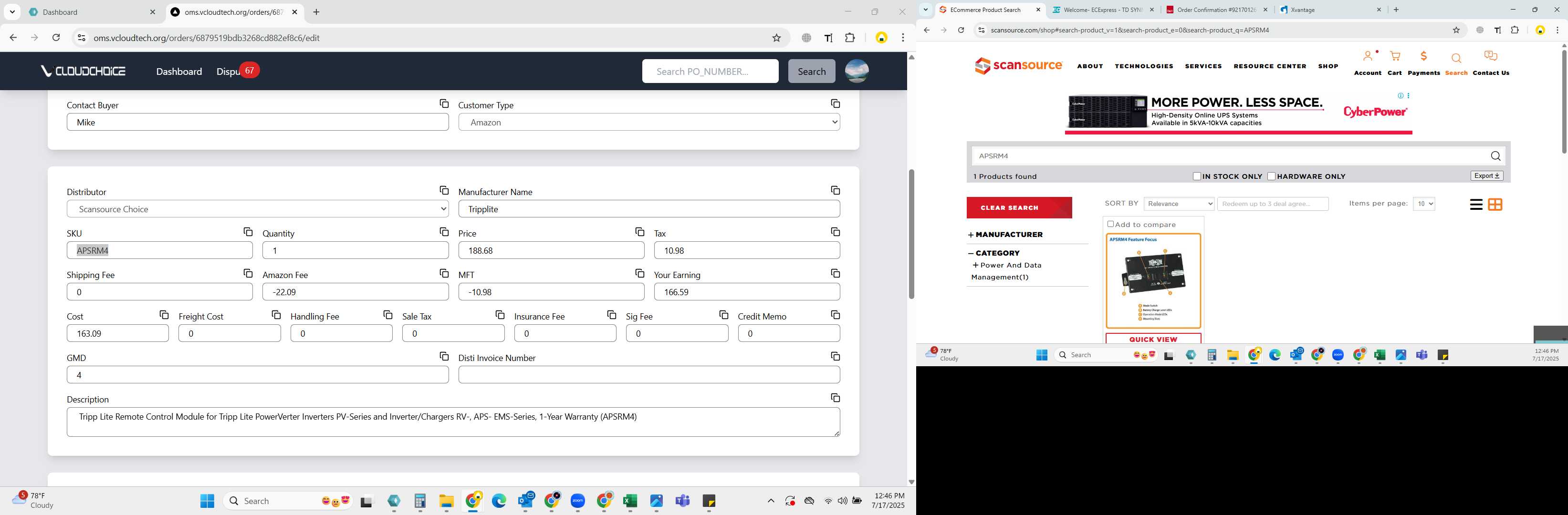Copy the Your Earning value
This screenshot has height=515, width=1568.
click(x=835, y=273)
